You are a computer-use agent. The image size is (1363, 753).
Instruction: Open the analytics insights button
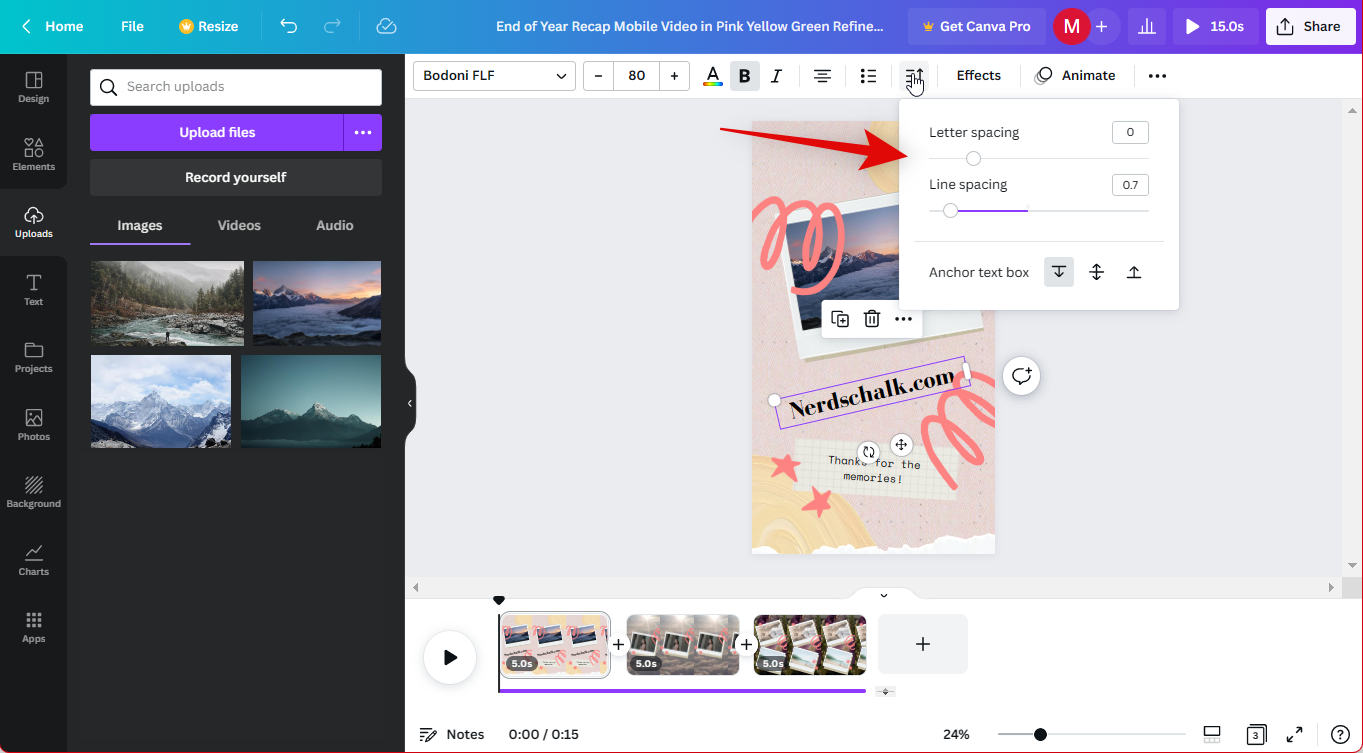[x=1147, y=27]
